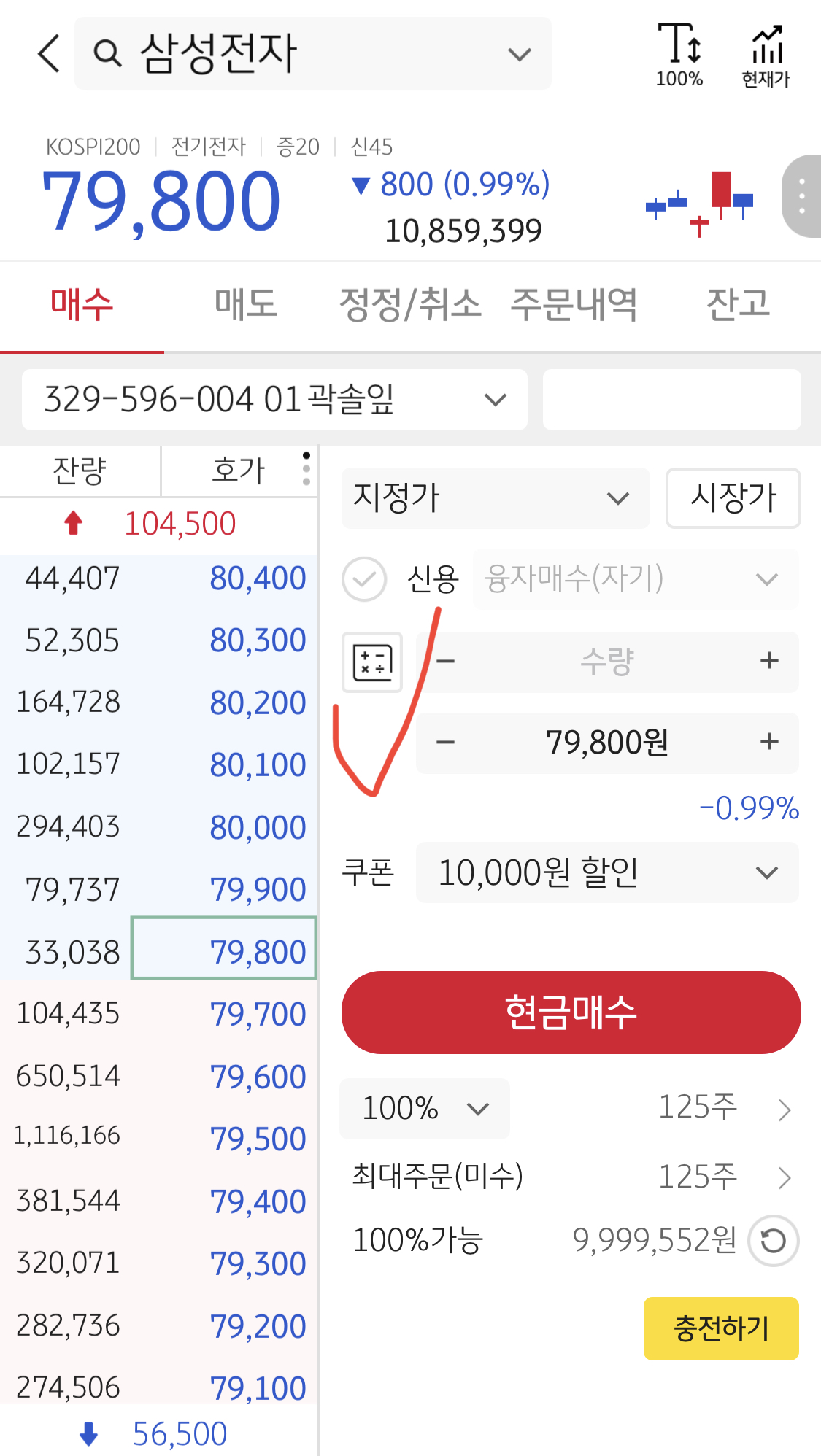This screenshot has width=821, height=1456.
Task: Select the 시장가 market price button
Action: [733, 498]
